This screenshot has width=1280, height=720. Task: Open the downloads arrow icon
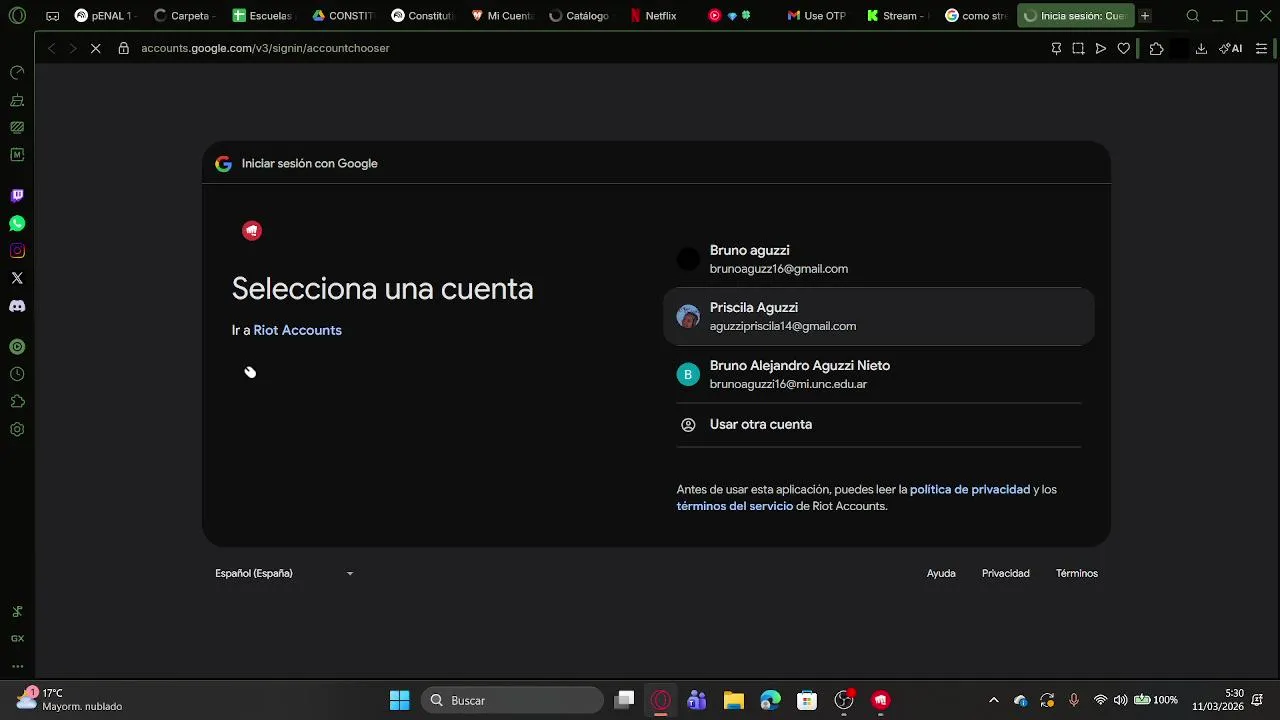(x=1201, y=48)
